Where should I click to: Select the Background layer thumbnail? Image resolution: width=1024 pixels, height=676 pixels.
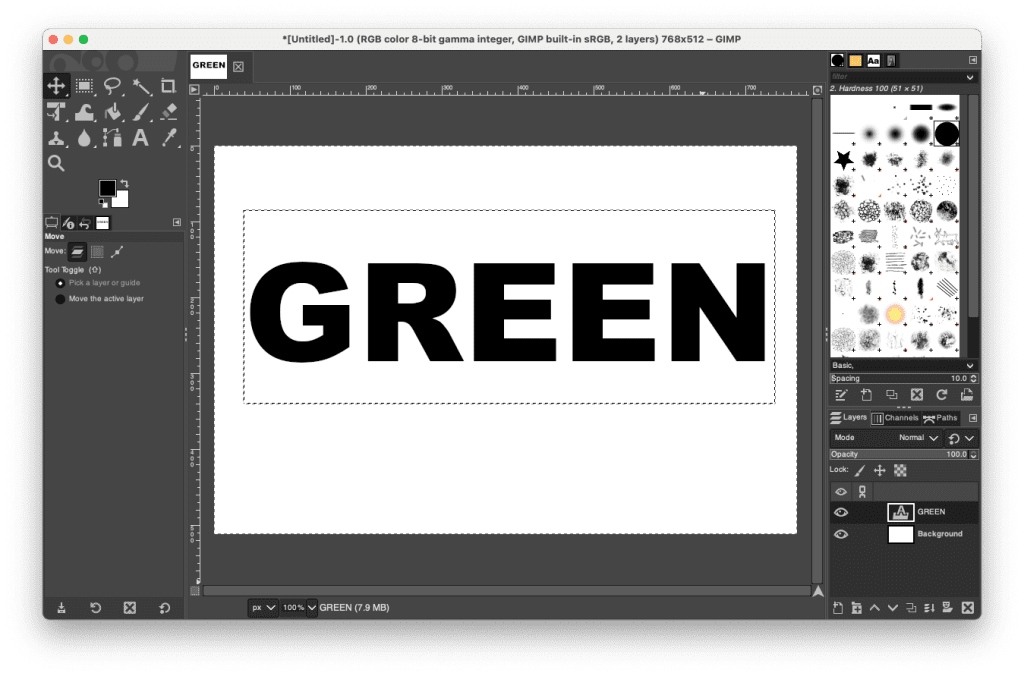(901, 534)
